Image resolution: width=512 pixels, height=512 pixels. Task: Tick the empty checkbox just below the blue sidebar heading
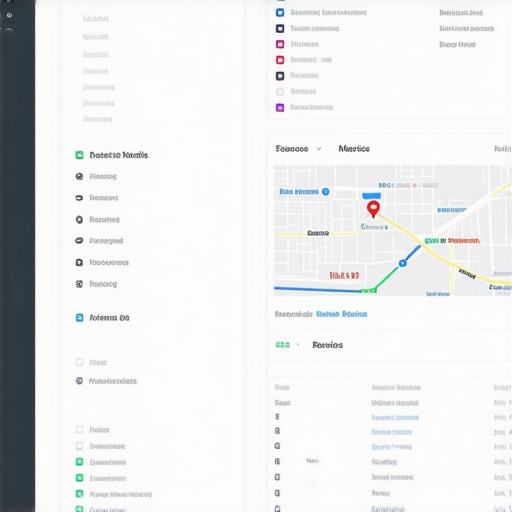pos(79,362)
